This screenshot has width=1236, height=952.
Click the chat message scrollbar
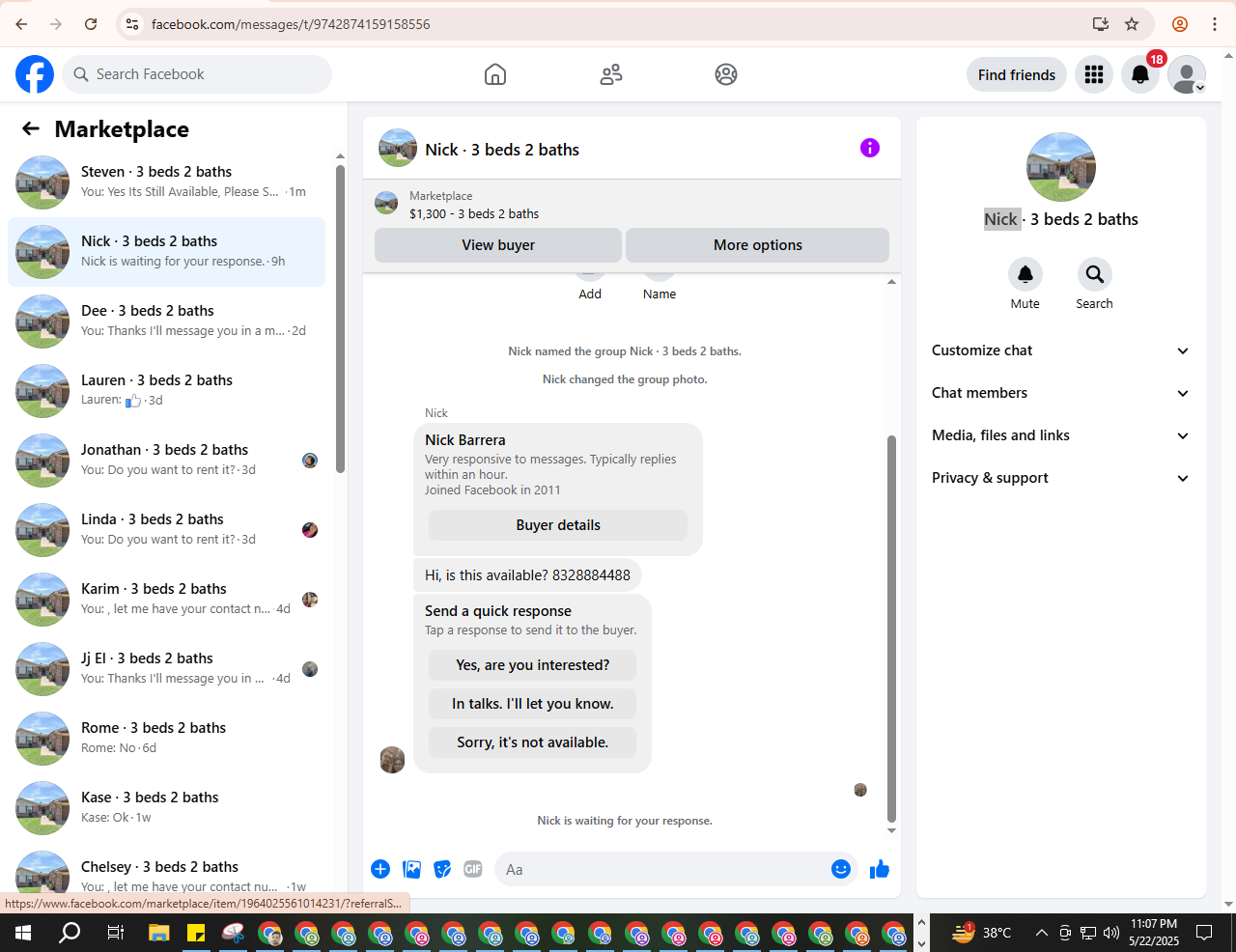click(x=891, y=628)
